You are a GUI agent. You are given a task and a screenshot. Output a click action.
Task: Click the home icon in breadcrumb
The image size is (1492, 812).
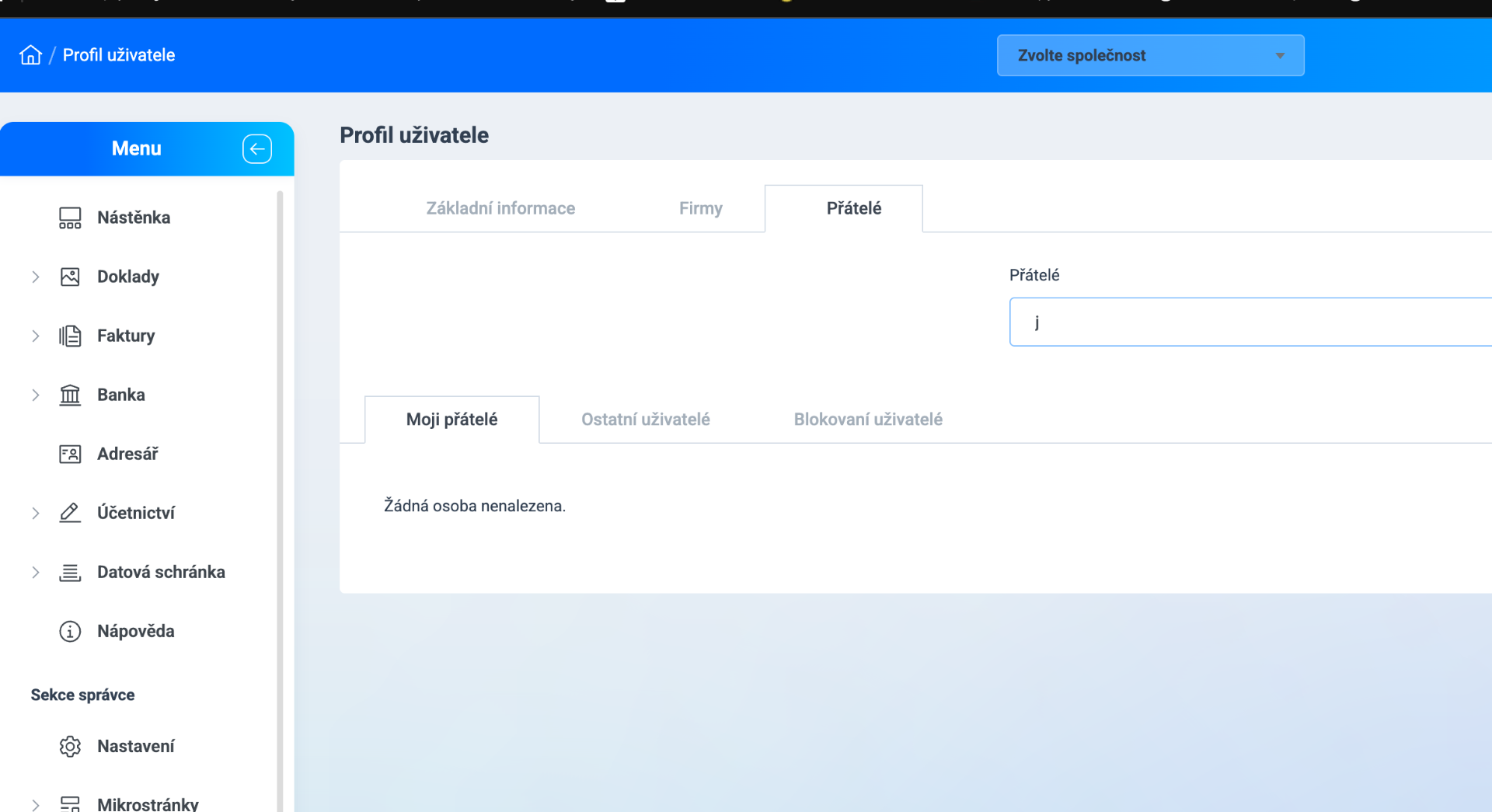tap(30, 55)
